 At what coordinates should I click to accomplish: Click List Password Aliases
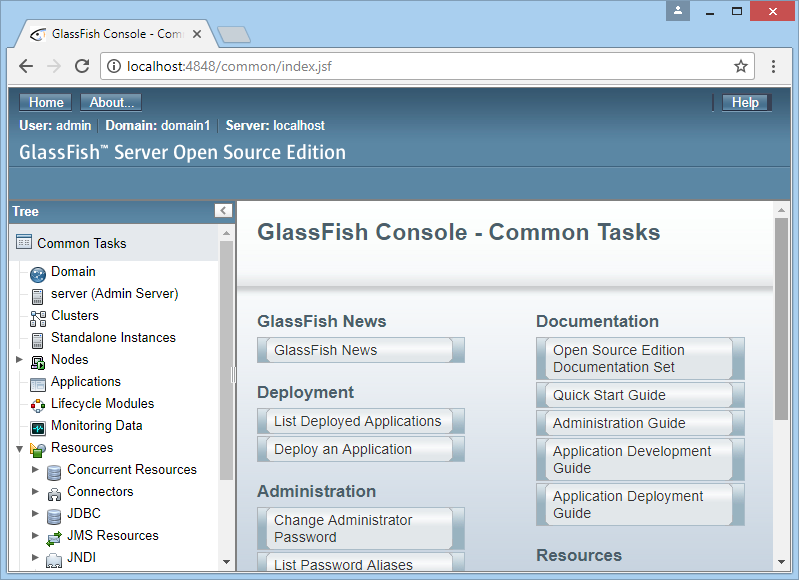361,562
